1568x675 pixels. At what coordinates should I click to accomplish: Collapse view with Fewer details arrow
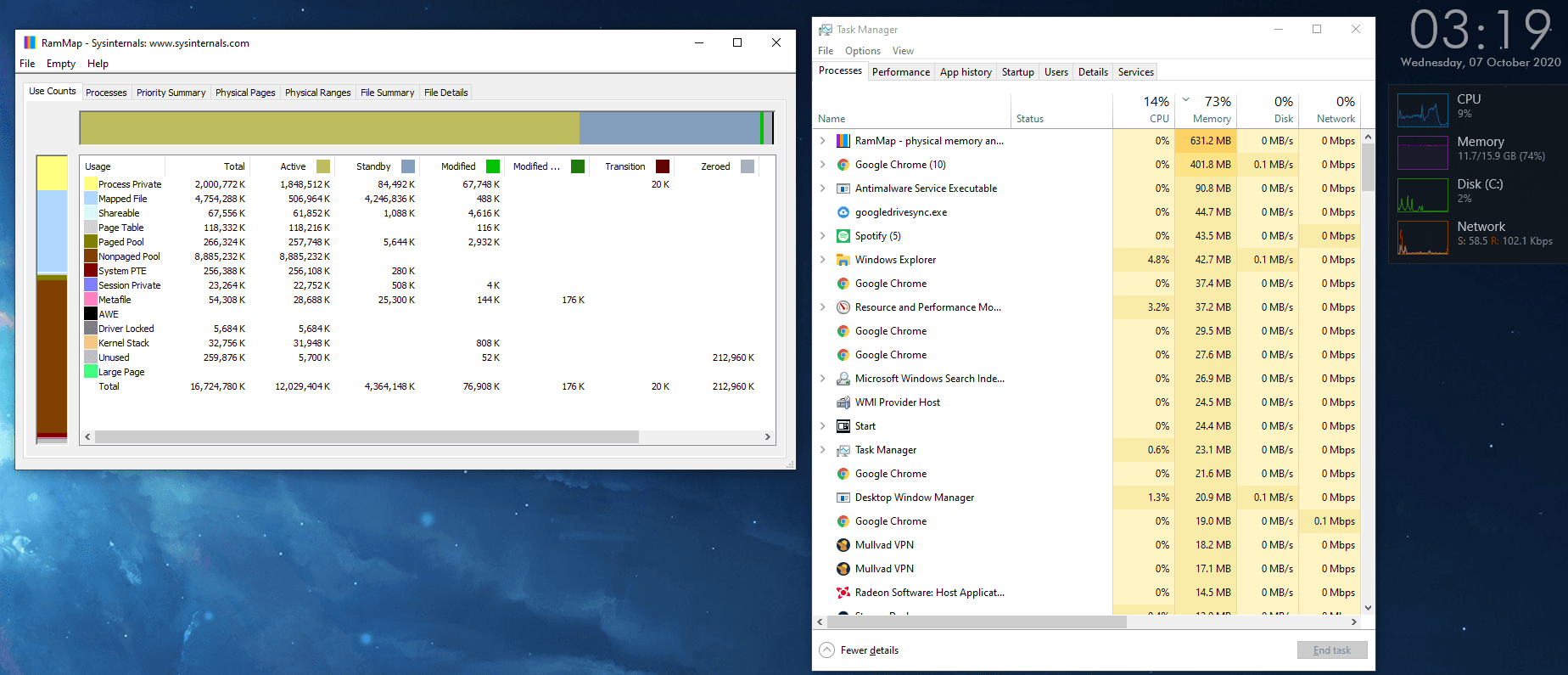(x=827, y=650)
